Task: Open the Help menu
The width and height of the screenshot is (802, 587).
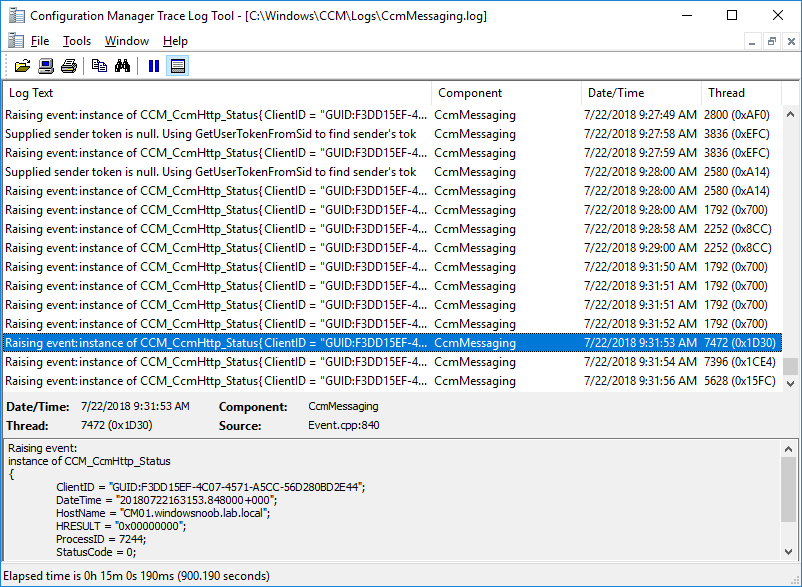Action: coord(175,41)
